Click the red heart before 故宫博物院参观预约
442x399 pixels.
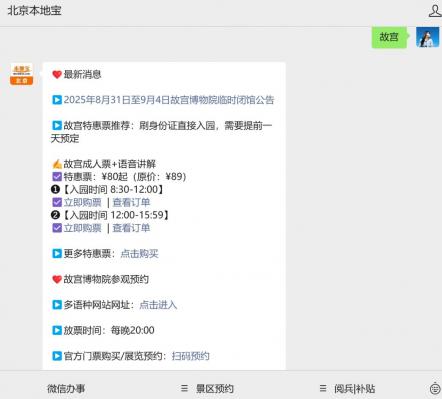pos(57,279)
